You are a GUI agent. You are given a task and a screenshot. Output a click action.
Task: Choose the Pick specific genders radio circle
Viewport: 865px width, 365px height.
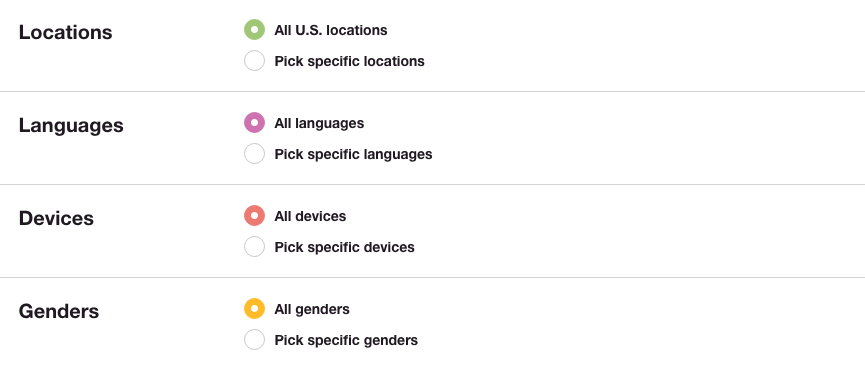(x=254, y=340)
